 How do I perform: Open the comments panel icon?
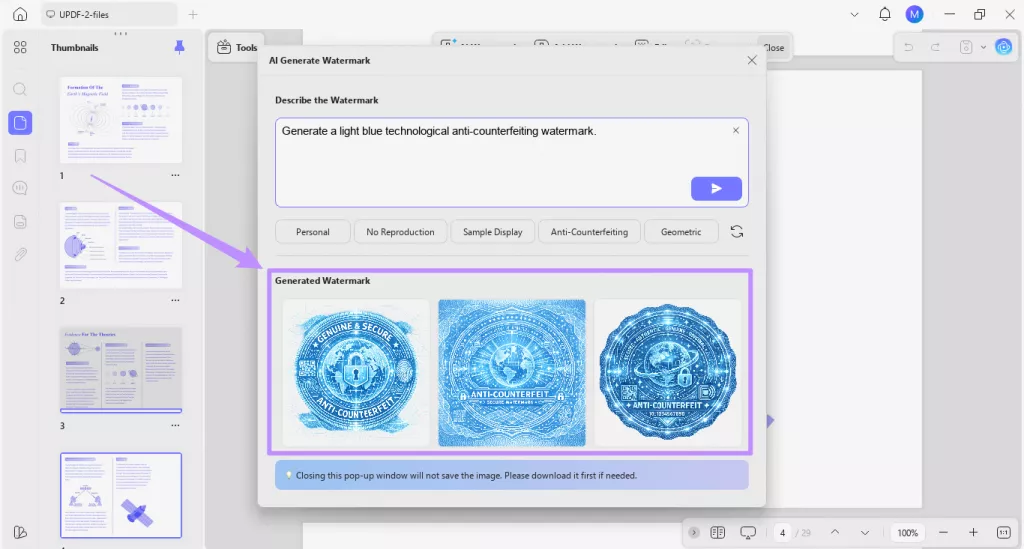20,189
